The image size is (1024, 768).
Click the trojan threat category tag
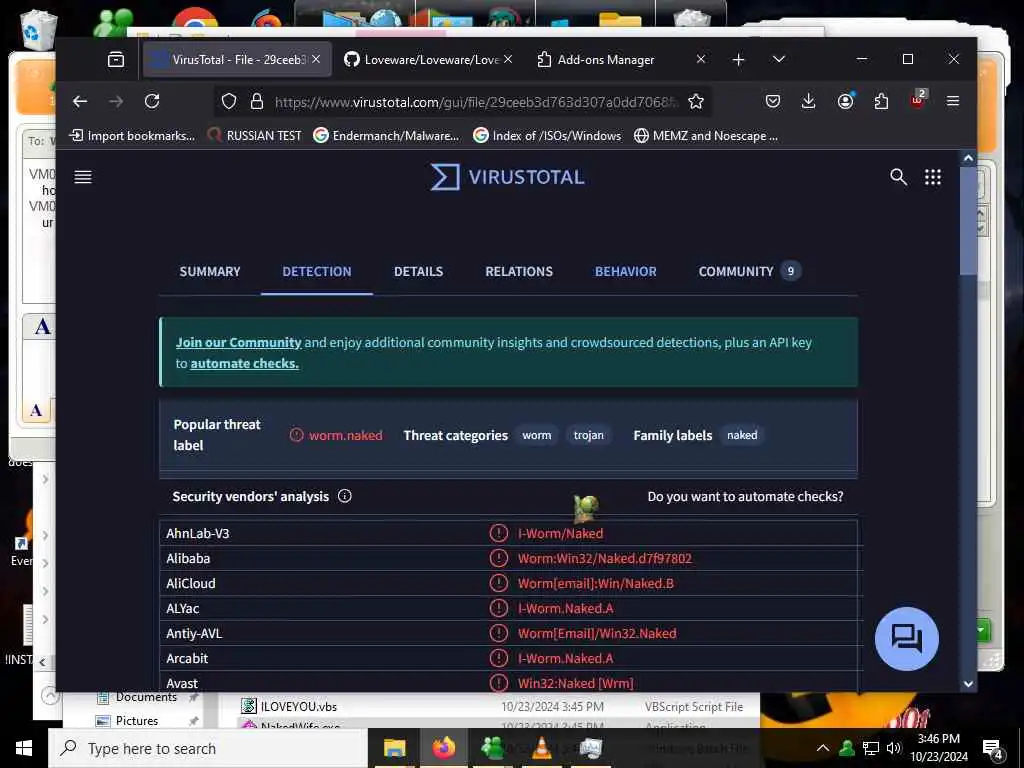click(588, 436)
